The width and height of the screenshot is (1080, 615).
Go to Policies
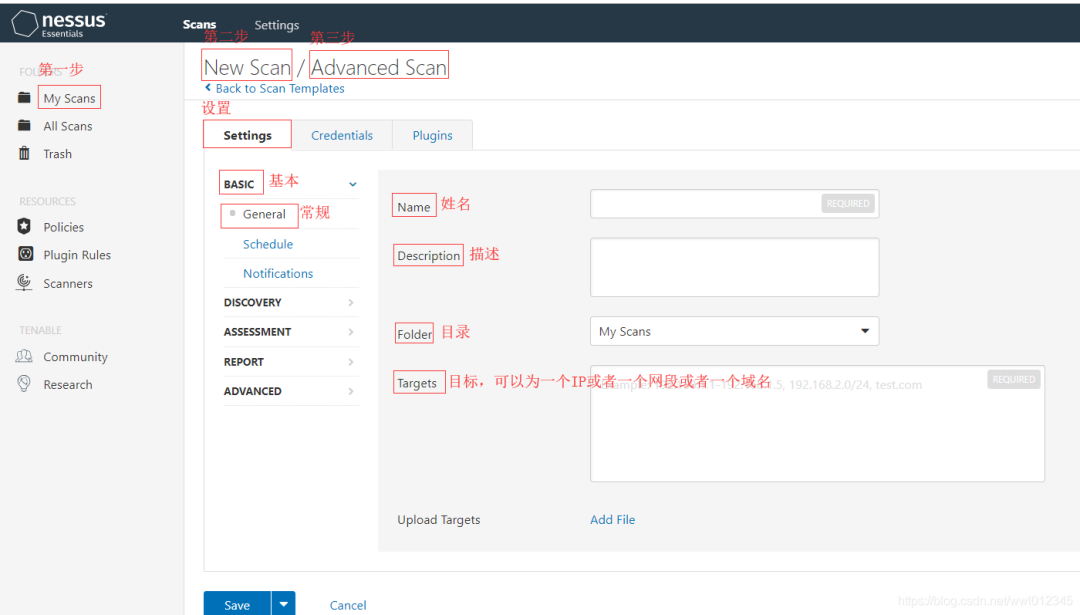point(63,227)
